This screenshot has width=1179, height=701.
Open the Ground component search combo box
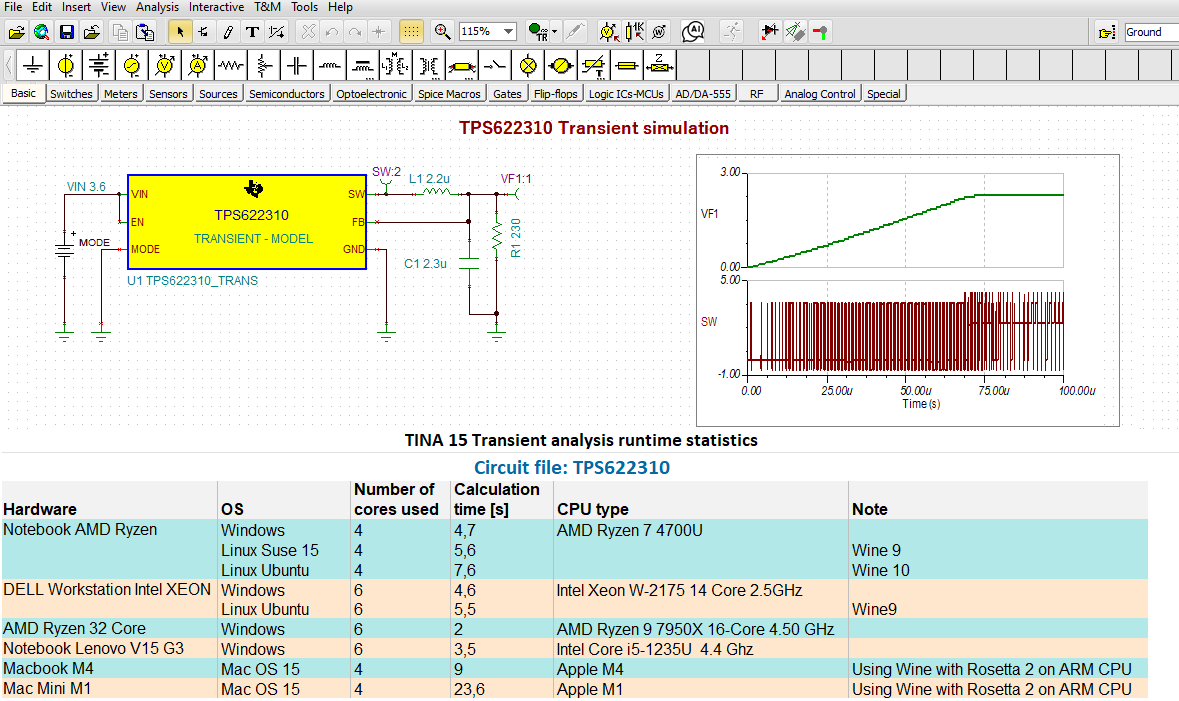click(1150, 32)
